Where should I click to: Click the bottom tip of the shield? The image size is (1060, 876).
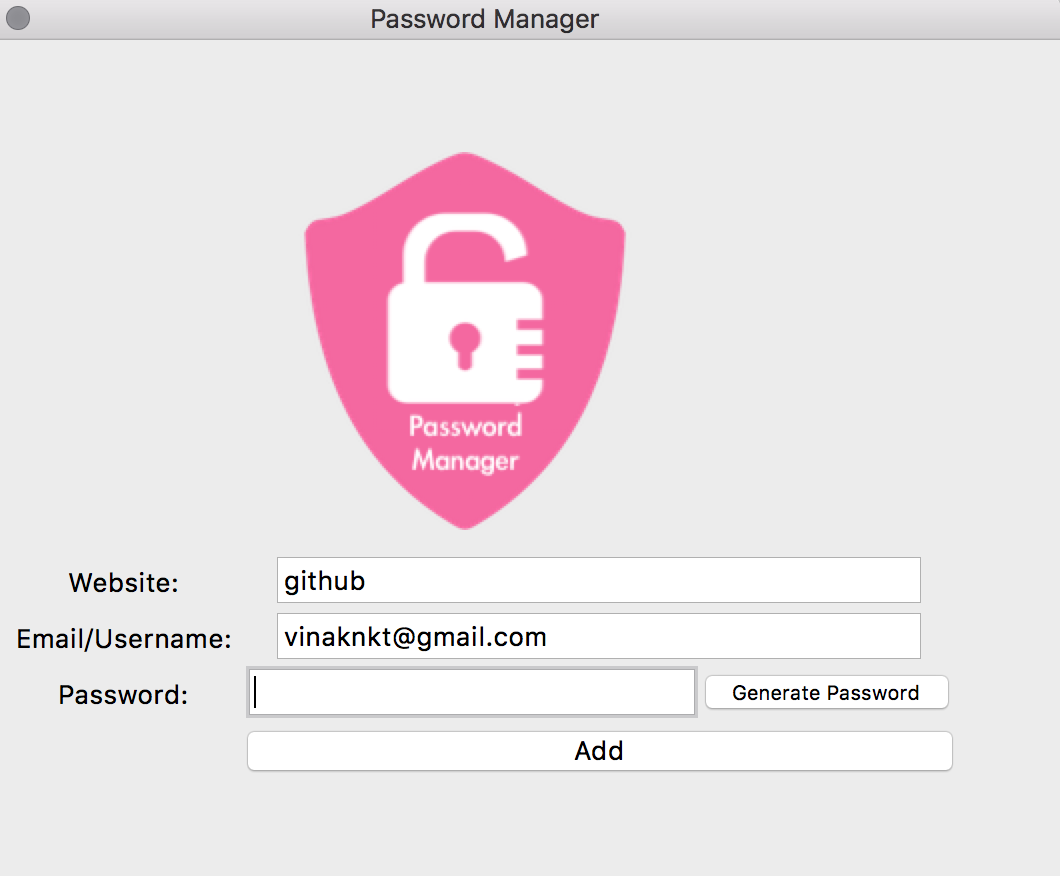[x=465, y=522]
